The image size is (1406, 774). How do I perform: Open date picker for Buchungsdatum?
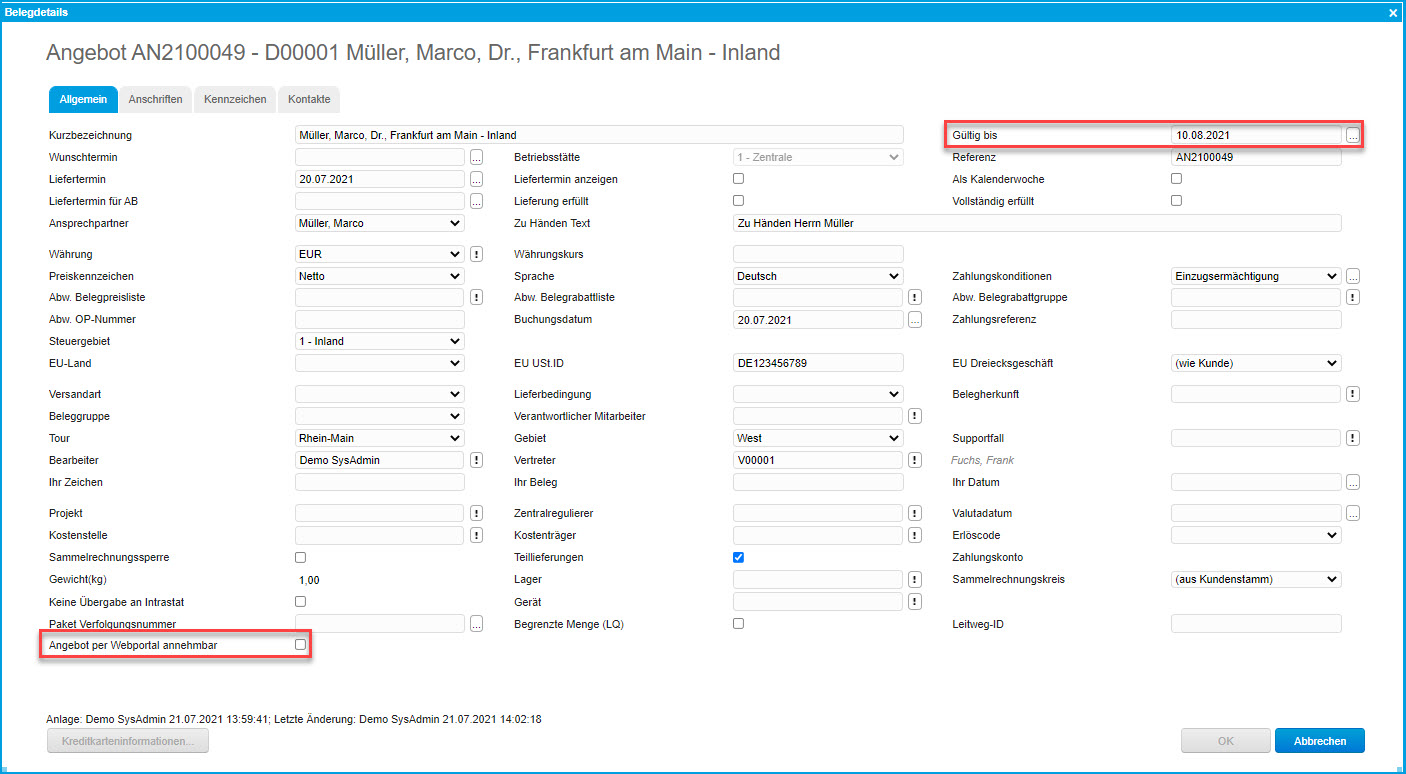tap(914, 320)
